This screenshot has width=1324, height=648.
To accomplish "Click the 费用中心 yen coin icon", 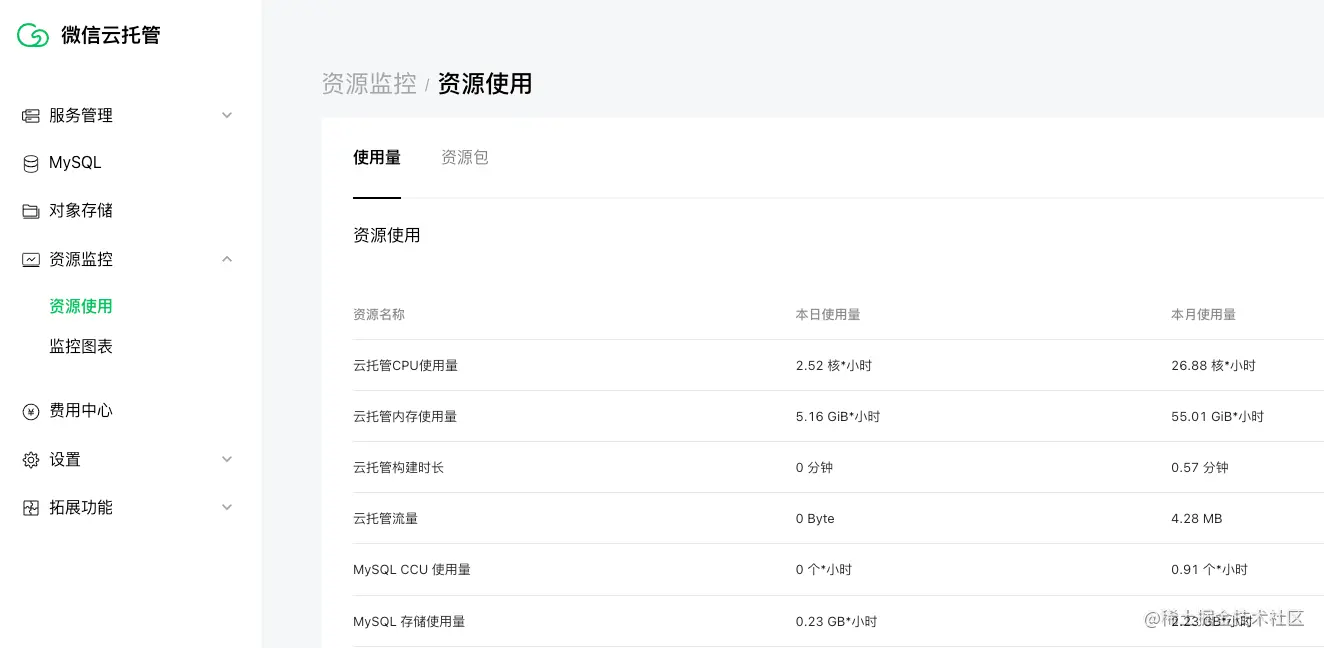I will click(31, 411).
